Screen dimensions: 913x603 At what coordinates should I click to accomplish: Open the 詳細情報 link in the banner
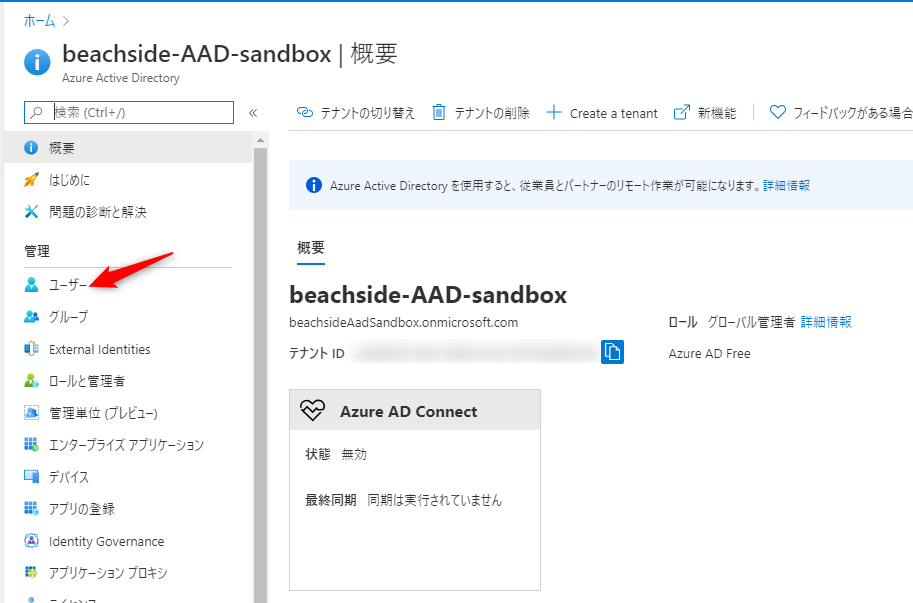tap(789, 185)
